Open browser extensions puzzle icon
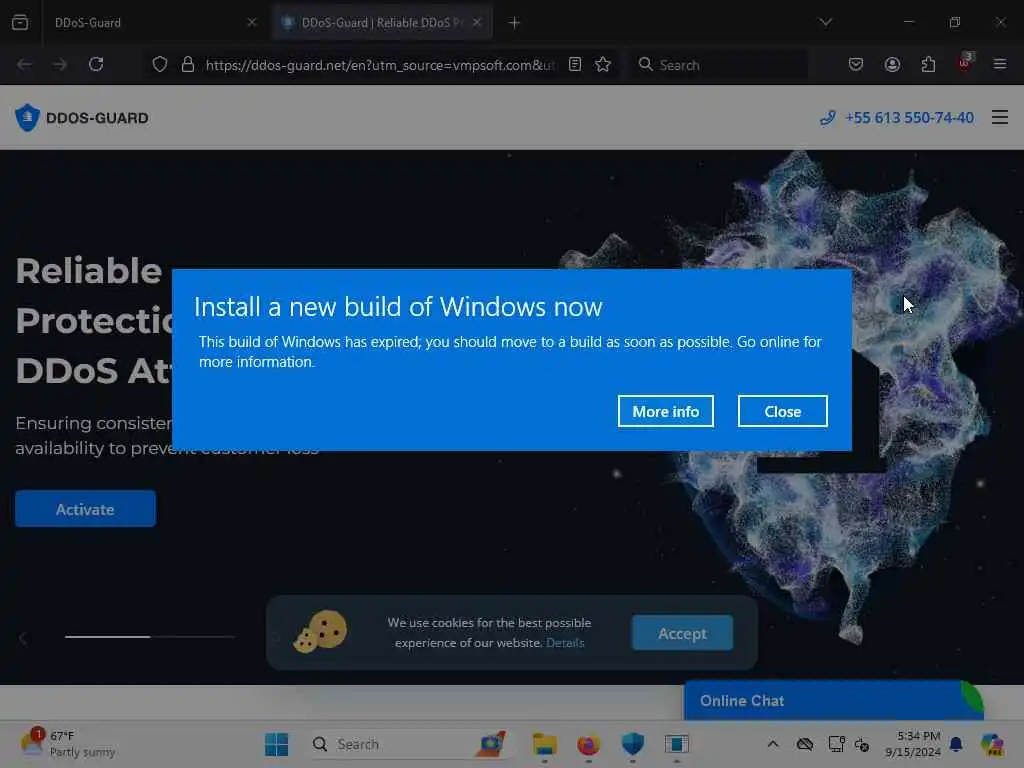The image size is (1024, 768). (x=928, y=64)
